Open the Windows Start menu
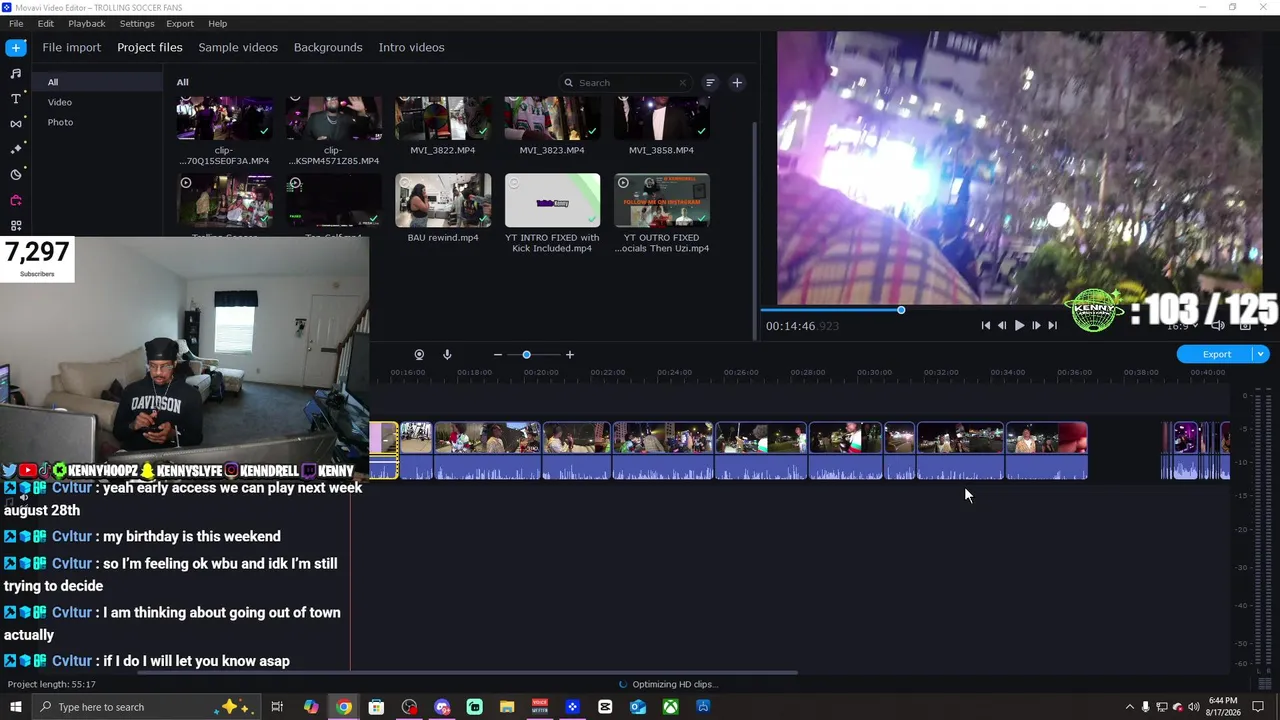 16,707
